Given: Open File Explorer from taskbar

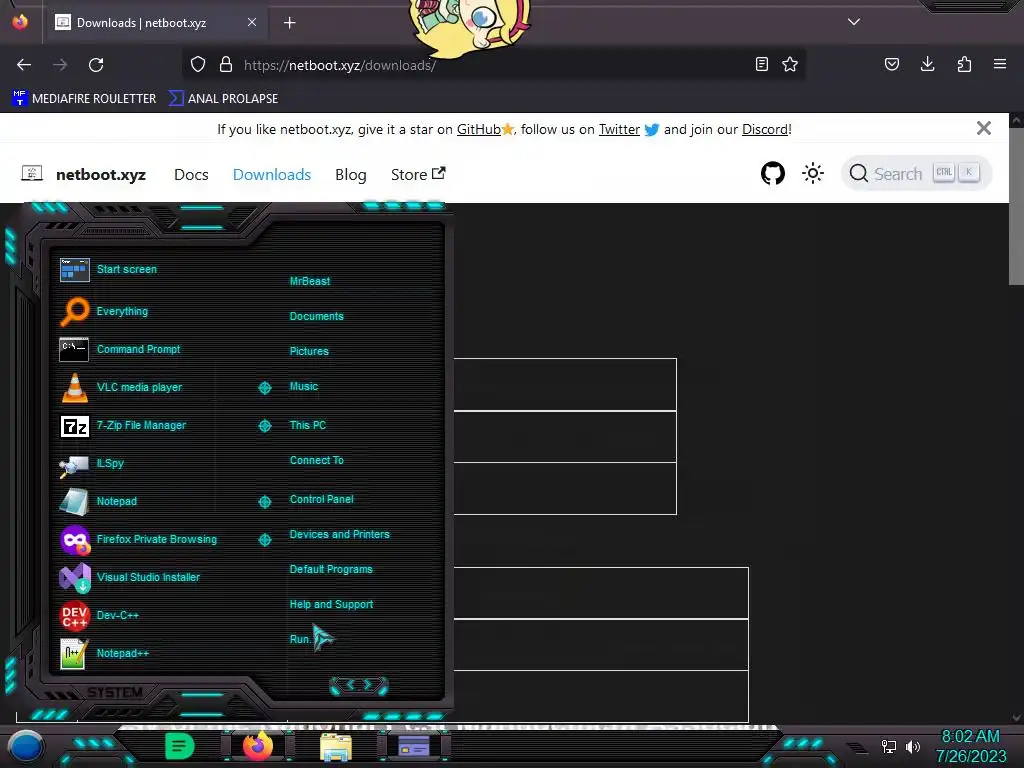Looking at the screenshot, I should 336,747.
